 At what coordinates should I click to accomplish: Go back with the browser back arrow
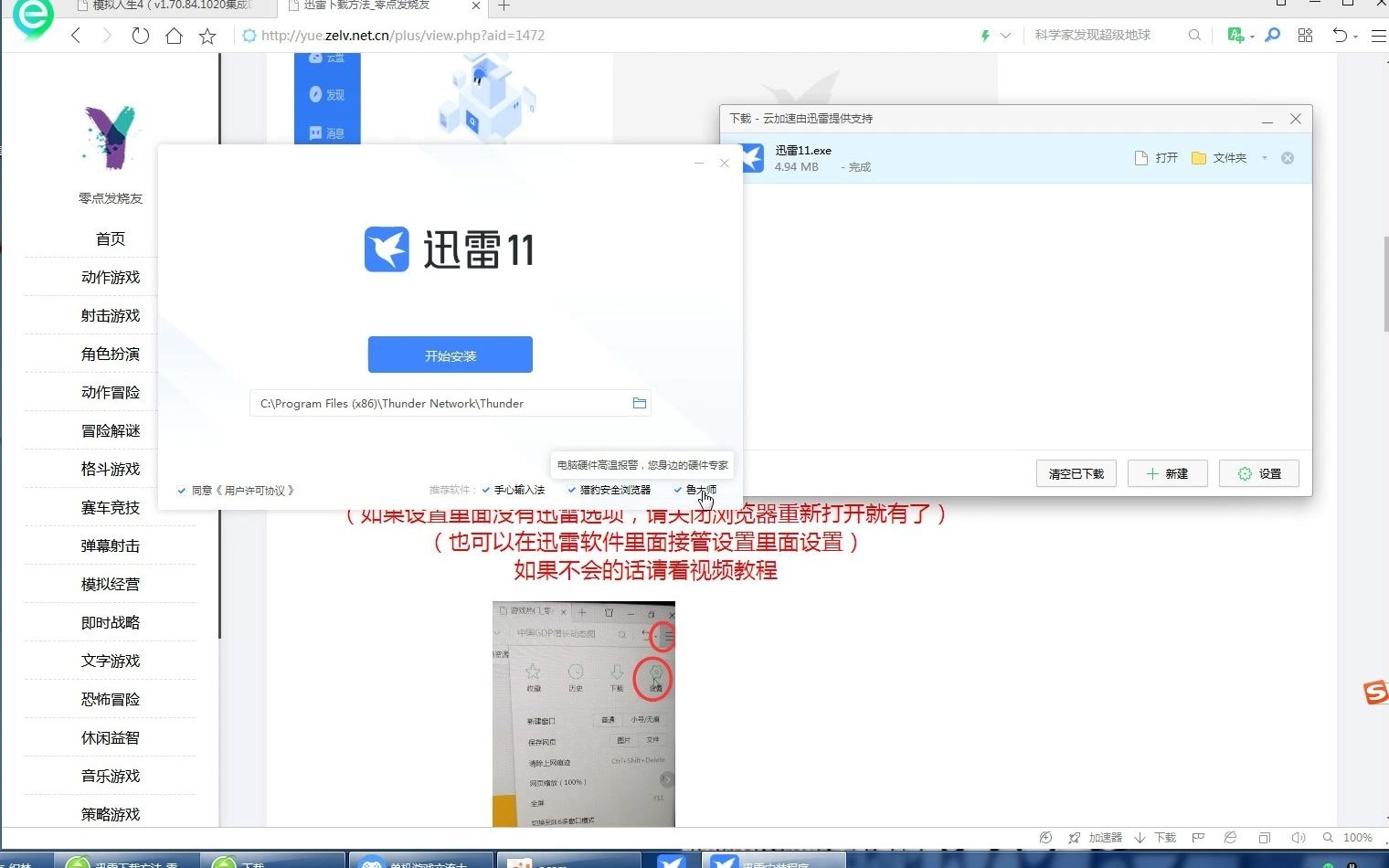tap(76, 36)
